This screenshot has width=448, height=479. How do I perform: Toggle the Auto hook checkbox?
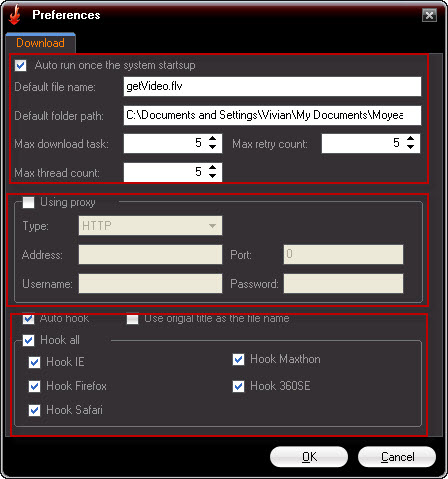point(28,319)
